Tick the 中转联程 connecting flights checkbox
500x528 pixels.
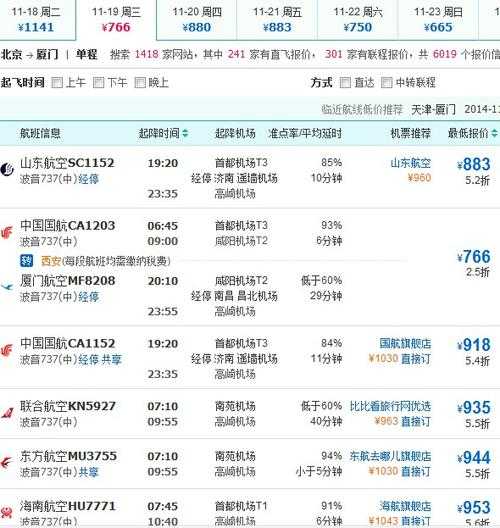(x=387, y=82)
